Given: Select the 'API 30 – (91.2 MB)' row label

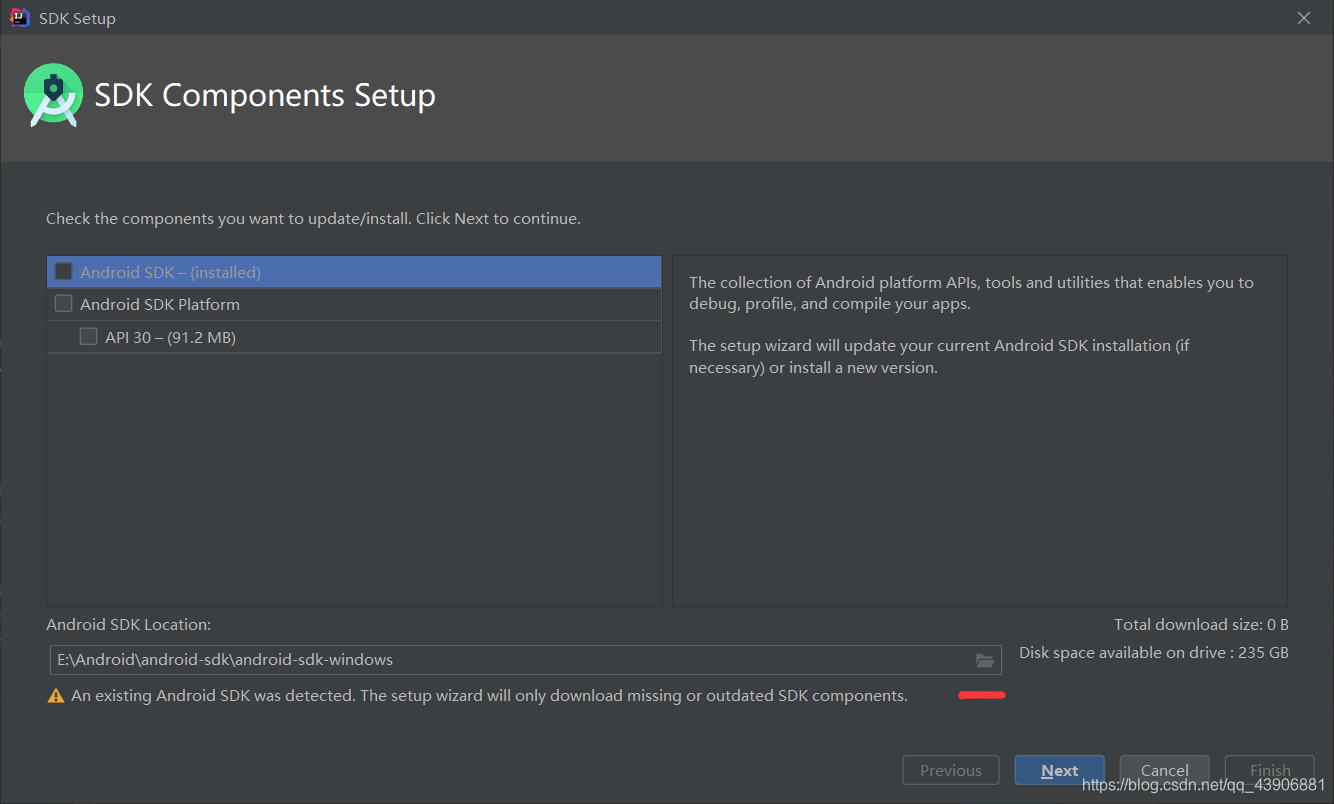Looking at the screenshot, I should [x=170, y=337].
